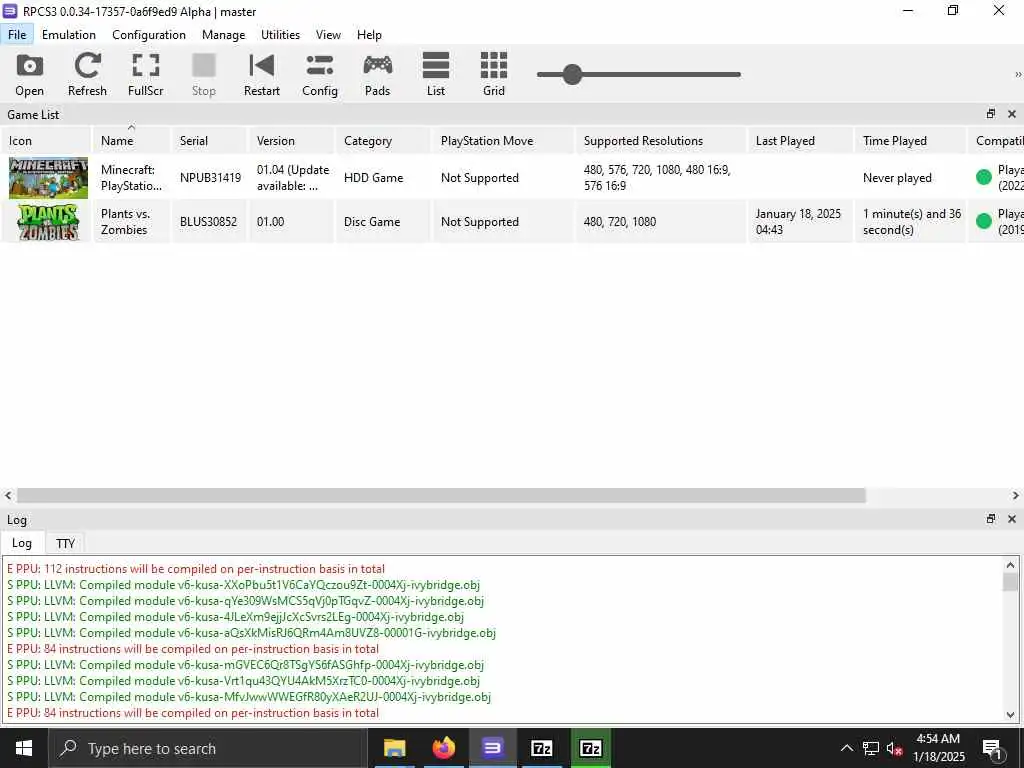The width and height of the screenshot is (1024, 768).
Task: Show hidden system tray icons
Action: point(846,748)
